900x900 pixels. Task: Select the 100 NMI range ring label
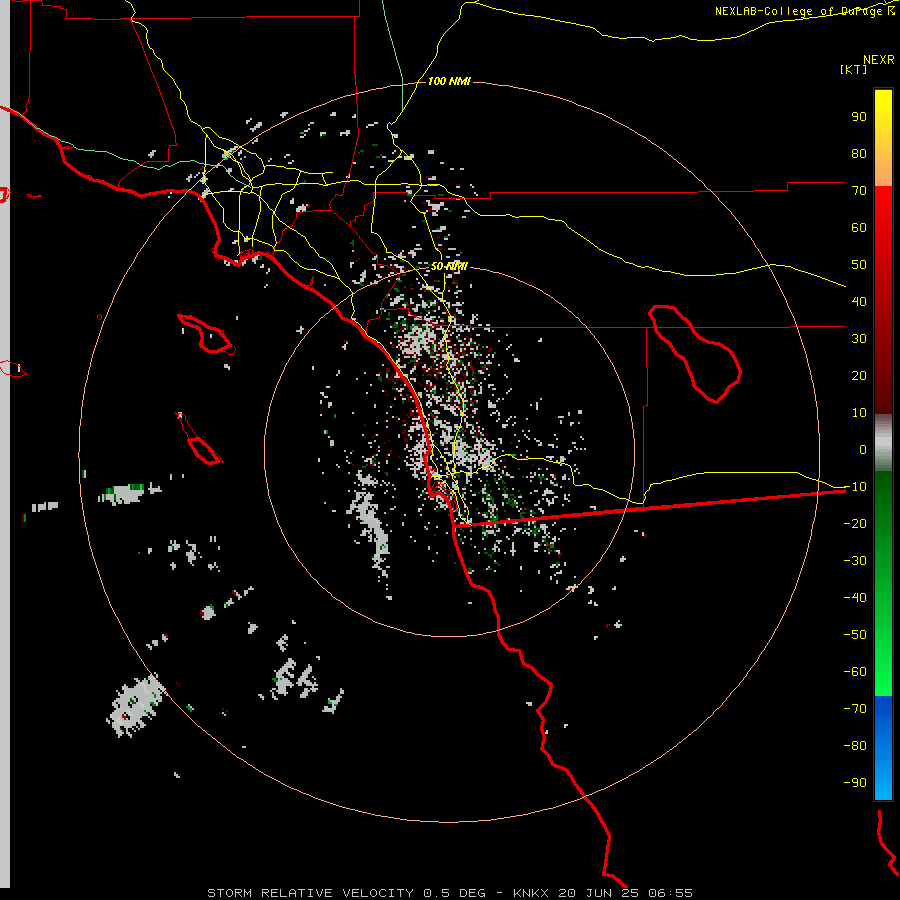[449, 81]
